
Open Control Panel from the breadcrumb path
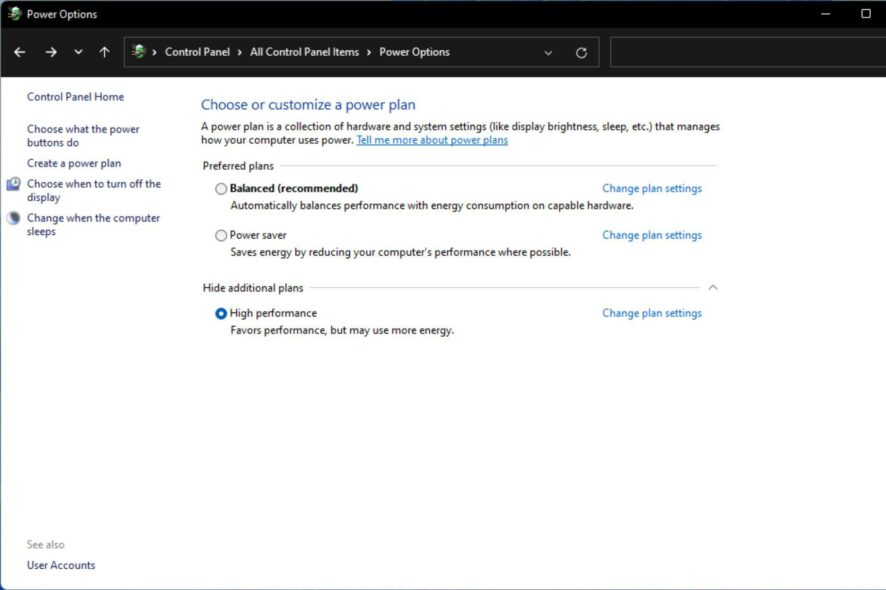tap(197, 51)
